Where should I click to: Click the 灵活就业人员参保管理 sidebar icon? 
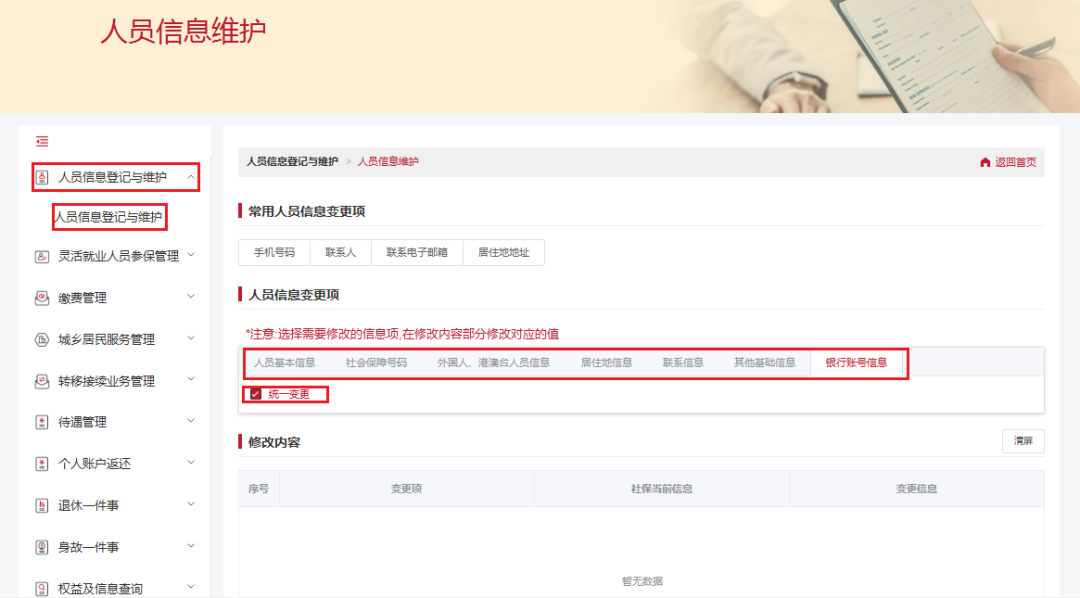tap(42, 256)
